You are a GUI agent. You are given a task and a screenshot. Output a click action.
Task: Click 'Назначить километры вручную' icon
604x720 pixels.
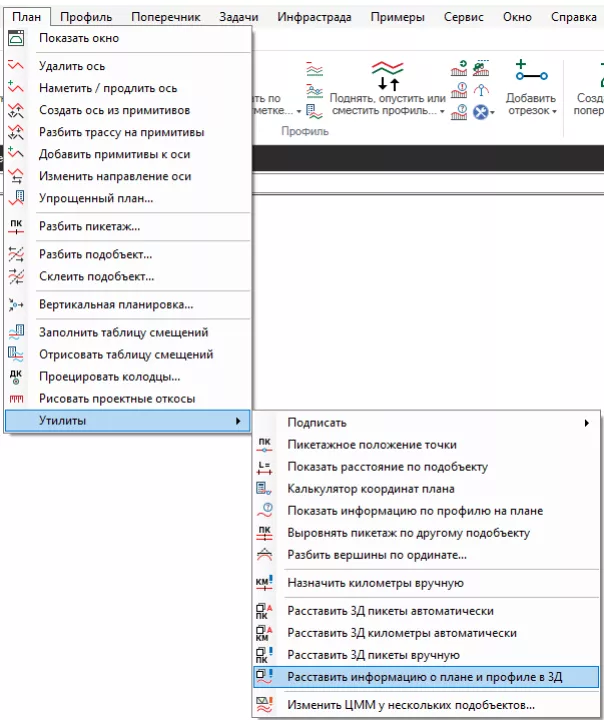[x=264, y=583]
